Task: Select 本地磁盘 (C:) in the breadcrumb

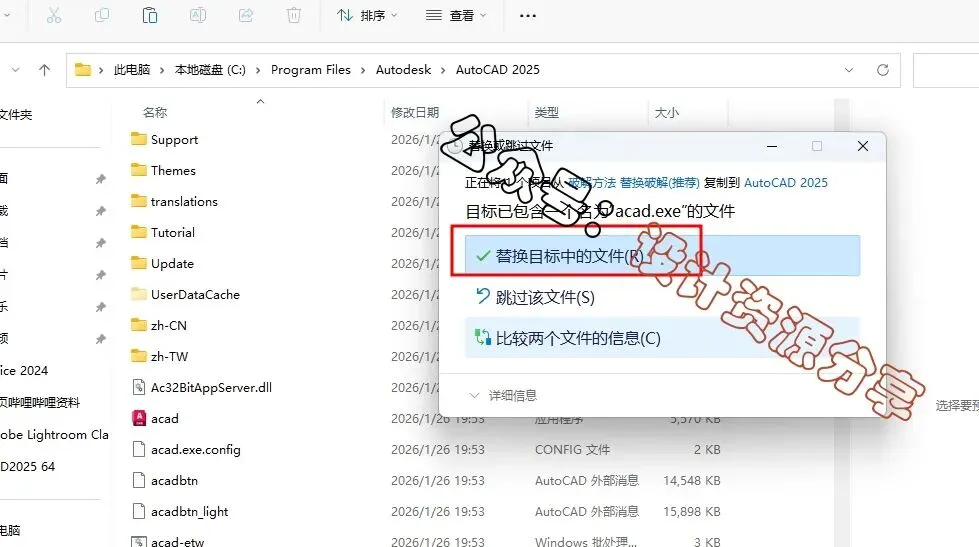Action: [210, 69]
